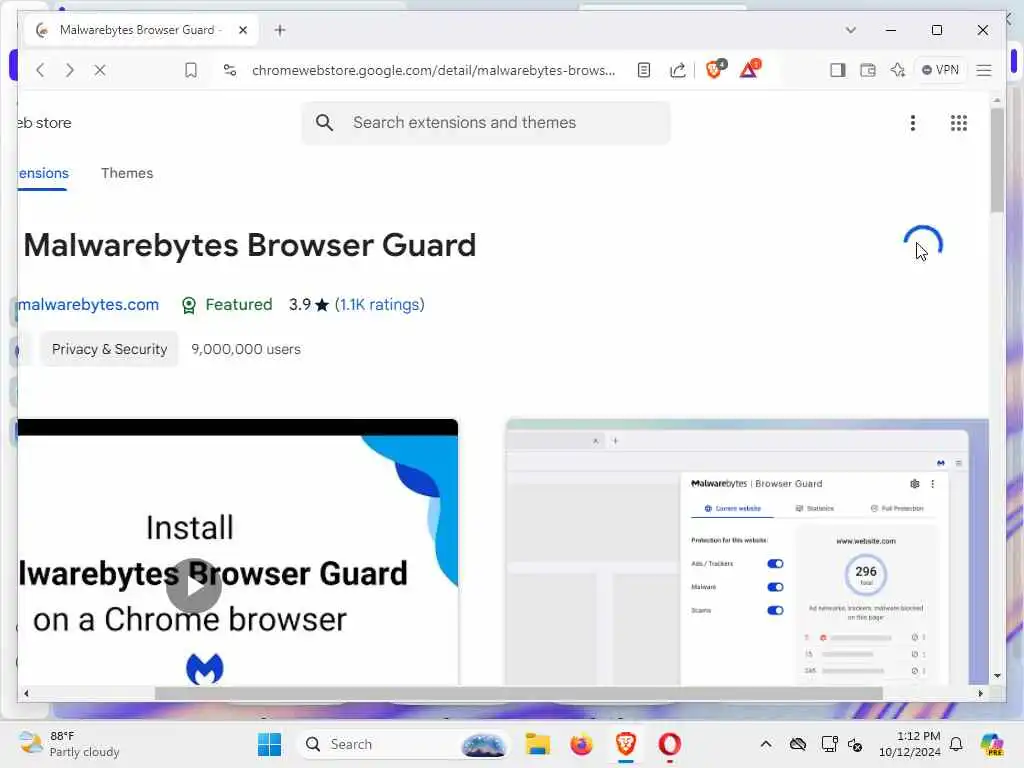Stop loading the page

point(100,70)
